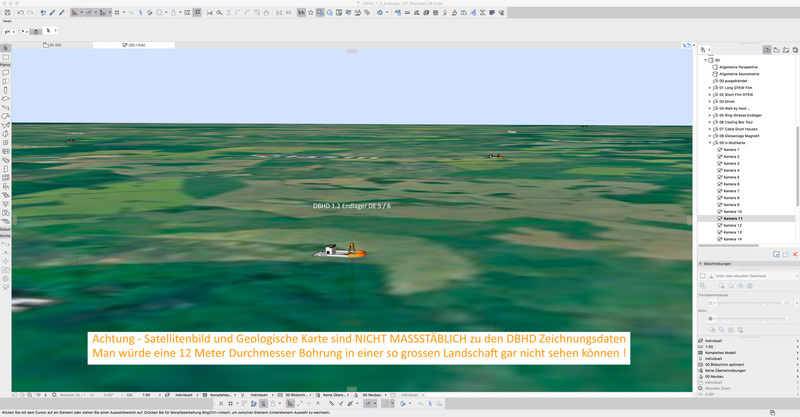
Task: Expand the 06 Cooling Box Tour folder
Action: click(709, 122)
